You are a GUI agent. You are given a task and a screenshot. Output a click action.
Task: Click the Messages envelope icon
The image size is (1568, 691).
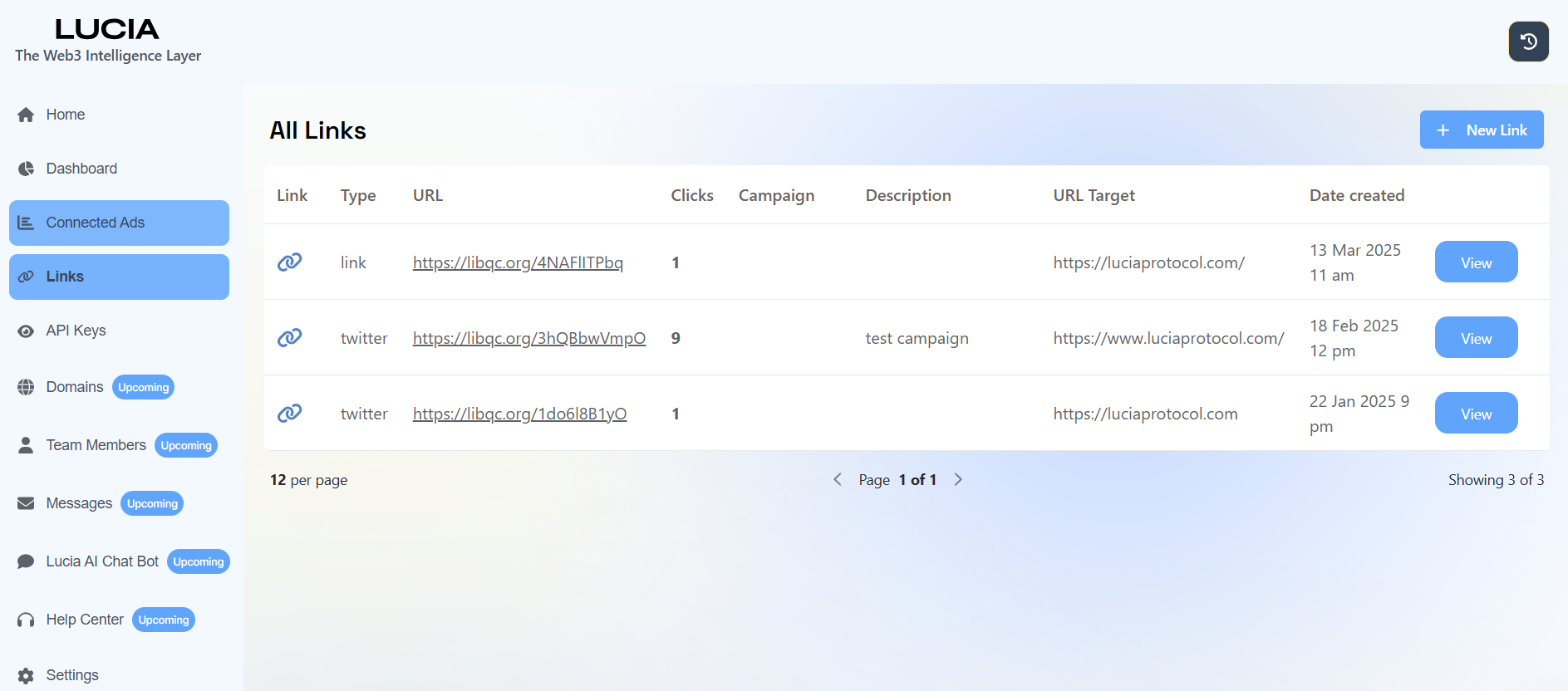click(x=26, y=503)
